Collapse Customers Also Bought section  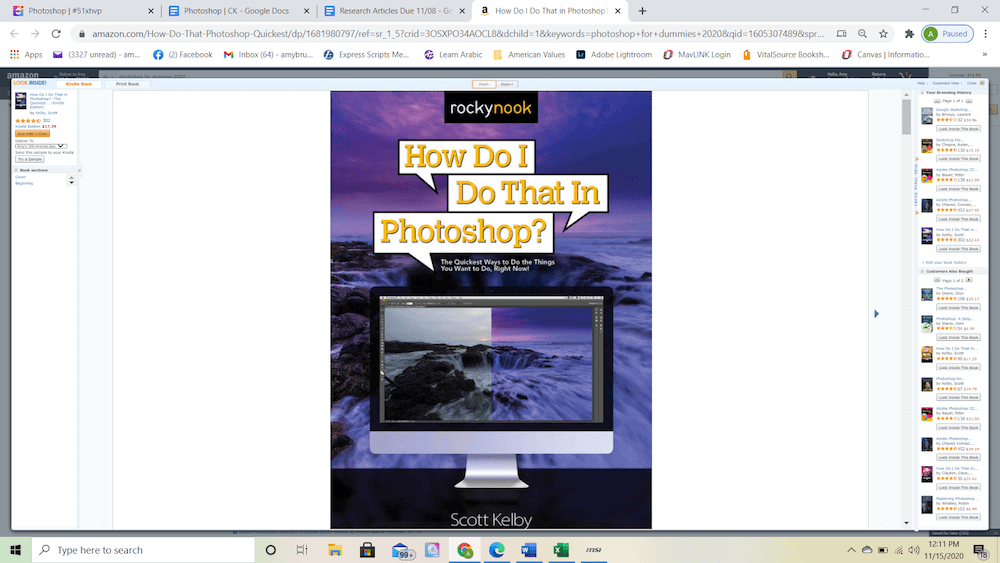[x=922, y=271]
